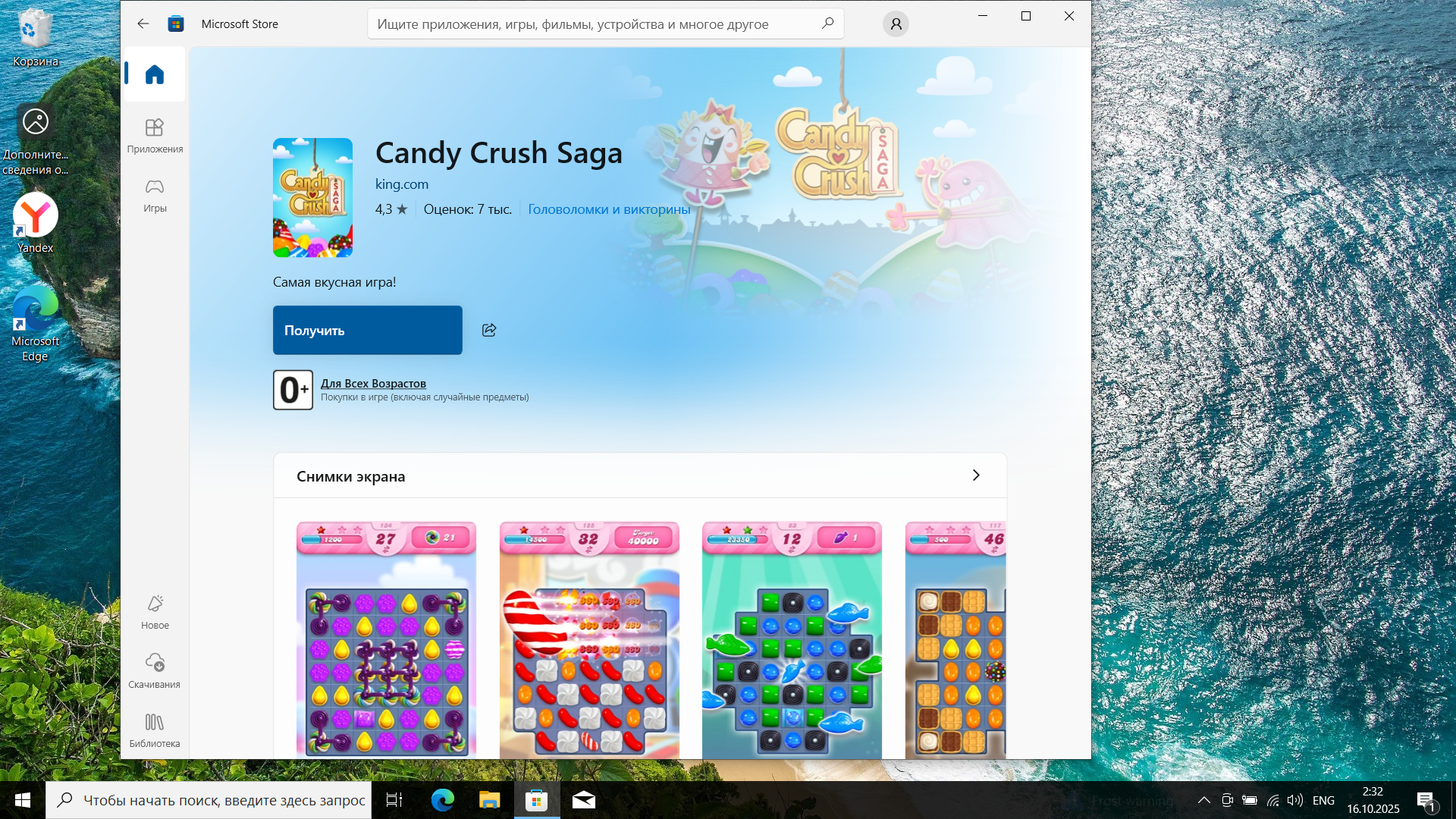Open the Для Всех Возрастов rating link
The height and width of the screenshot is (819, 1456).
[x=373, y=384]
